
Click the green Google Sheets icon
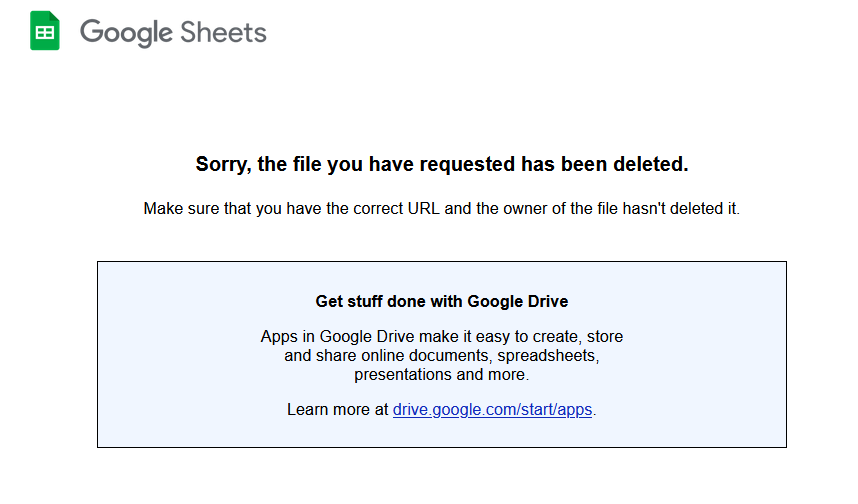pos(45,31)
